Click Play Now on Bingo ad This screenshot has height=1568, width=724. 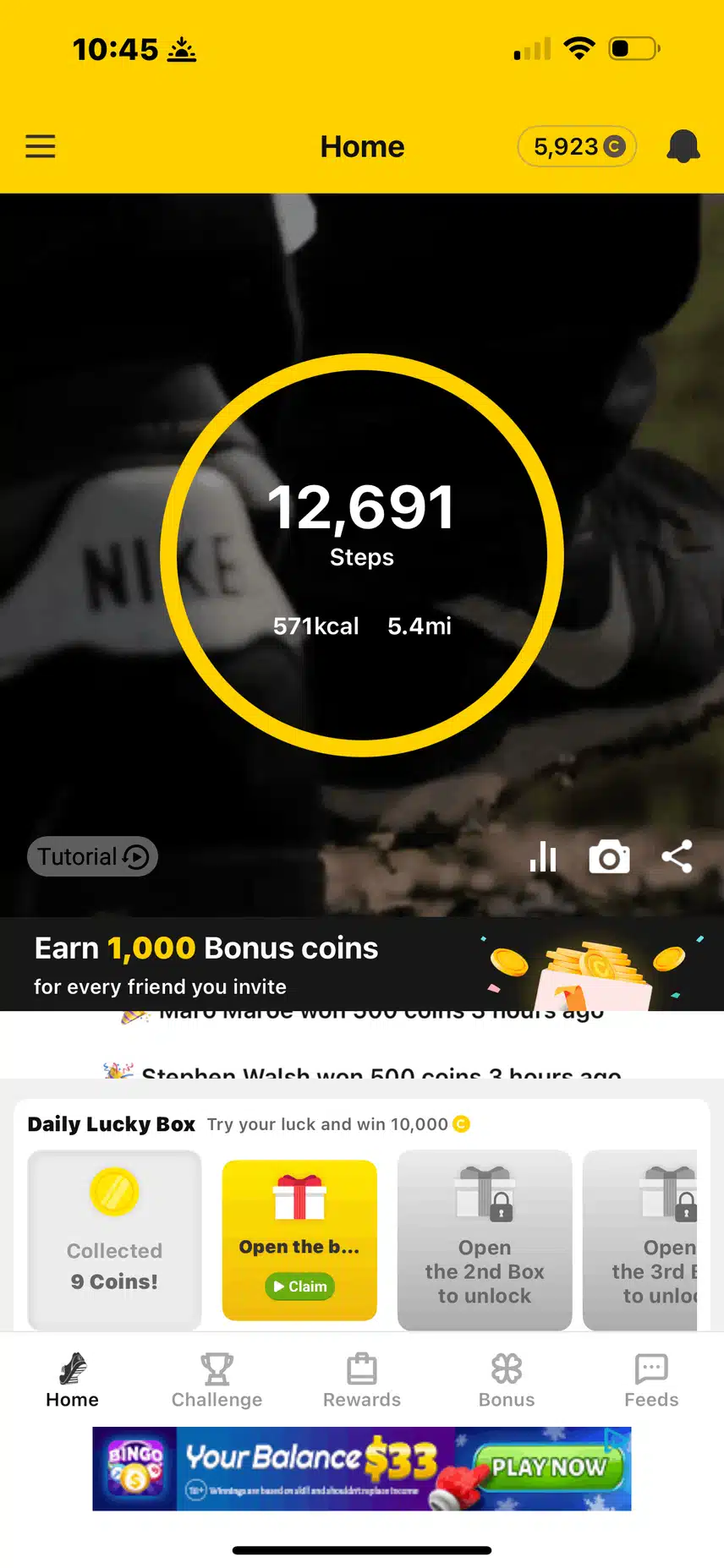click(549, 1467)
